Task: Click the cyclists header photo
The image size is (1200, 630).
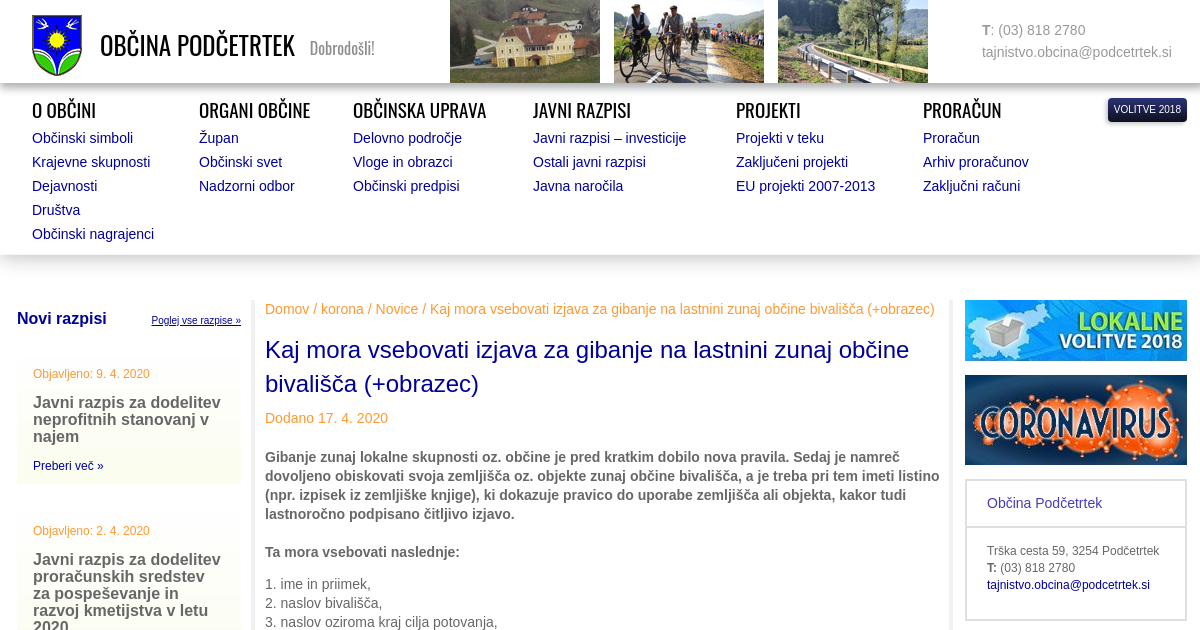Action: [688, 42]
